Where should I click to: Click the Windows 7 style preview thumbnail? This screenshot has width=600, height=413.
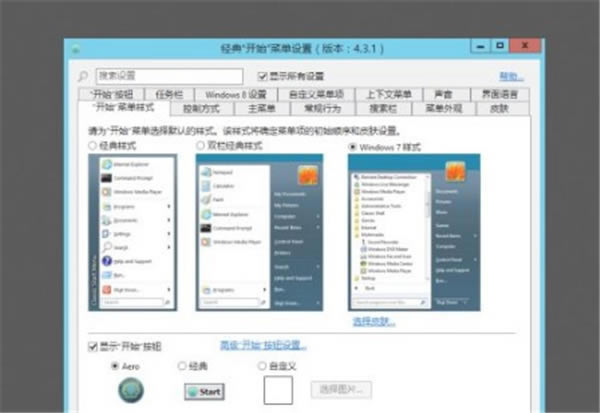click(414, 232)
